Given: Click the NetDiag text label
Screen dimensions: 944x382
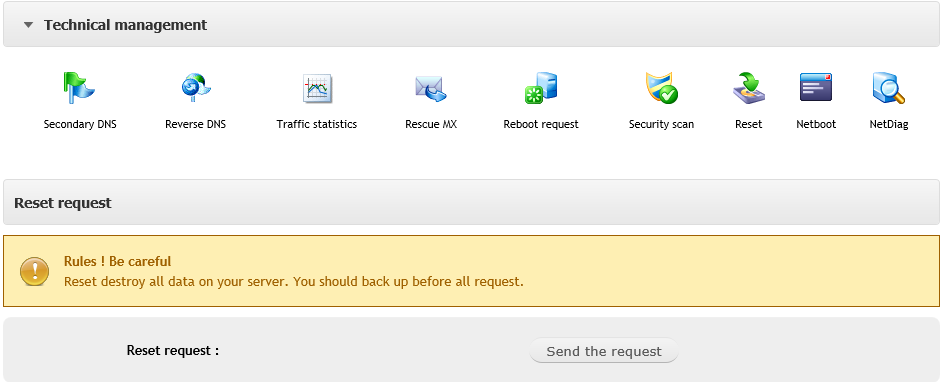Looking at the screenshot, I should point(889,125).
